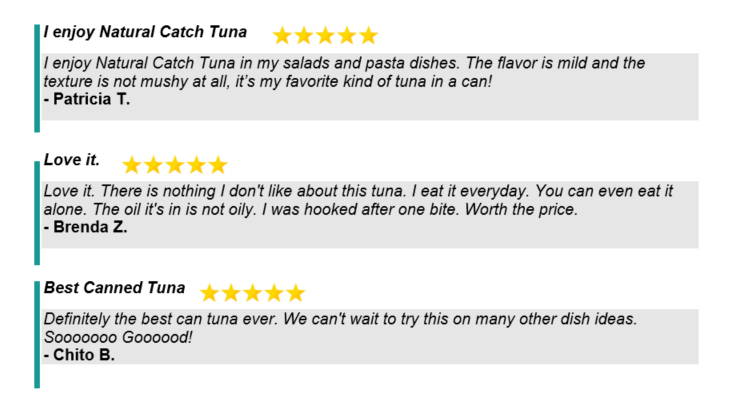The height and width of the screenshot is (396, 741).
Task: Click the 'Best Canned Tuna' review title
Action: (x=114, y=288)
